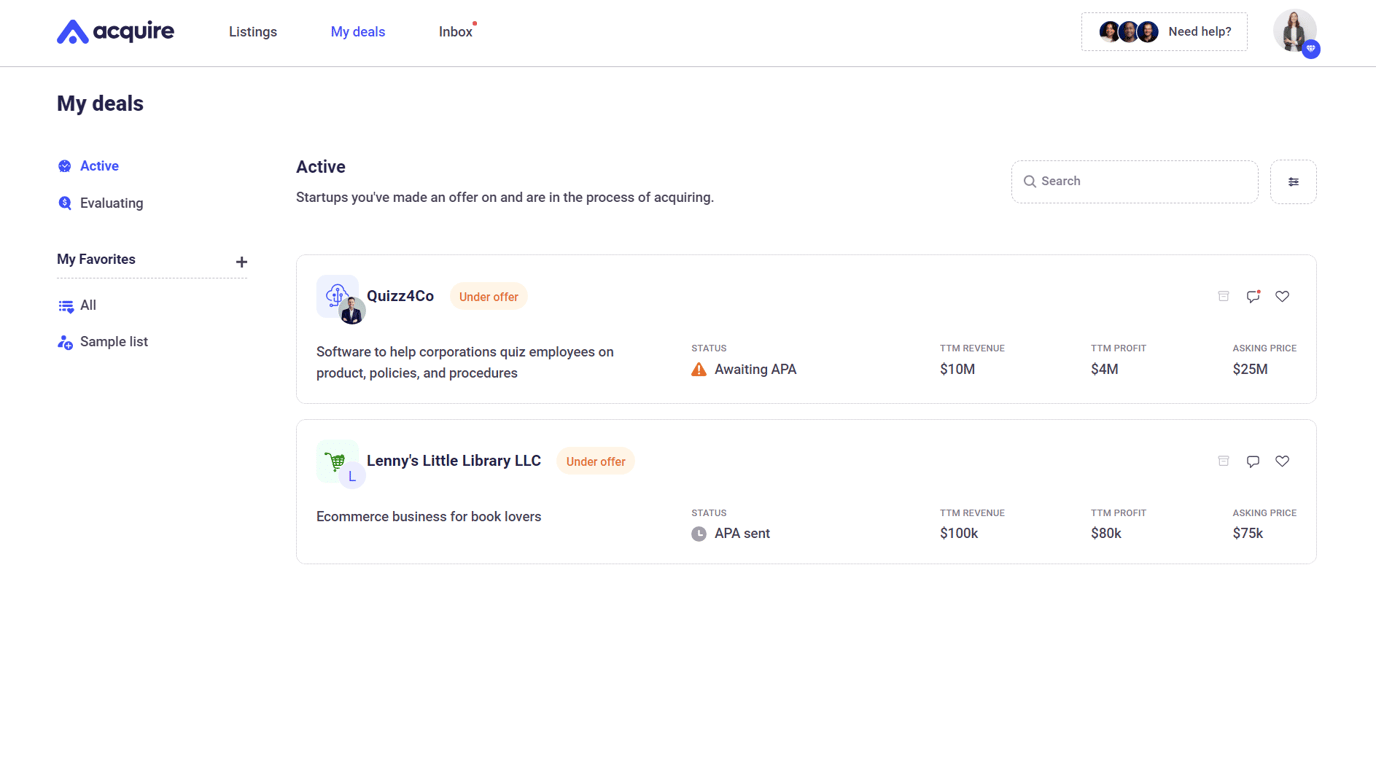Select the All favorites list icon

[x=65, y=305]
